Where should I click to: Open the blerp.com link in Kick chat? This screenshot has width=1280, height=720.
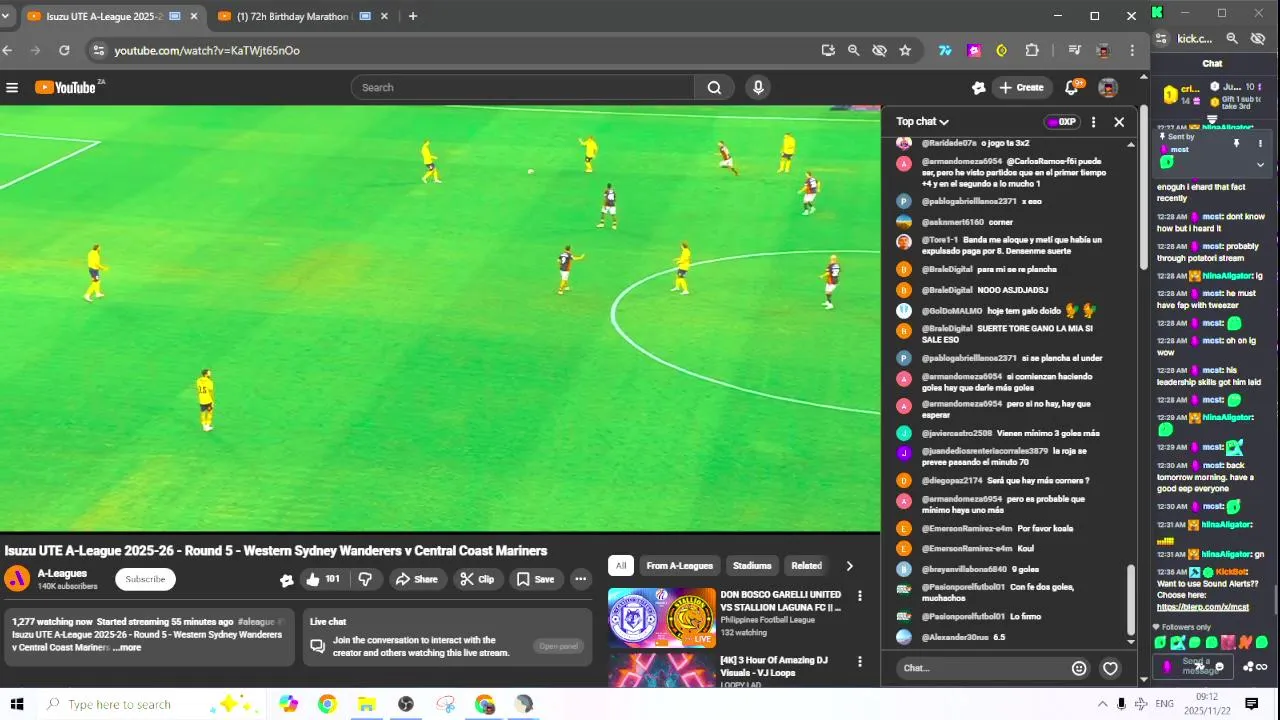click(x=1202, y=607)
